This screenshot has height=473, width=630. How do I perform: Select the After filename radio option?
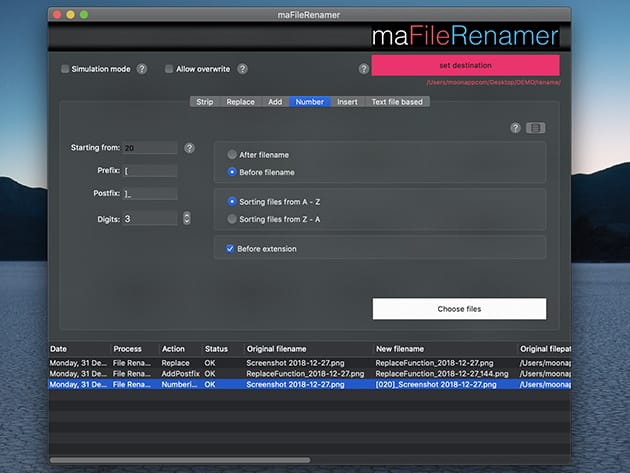click(233, 155)
